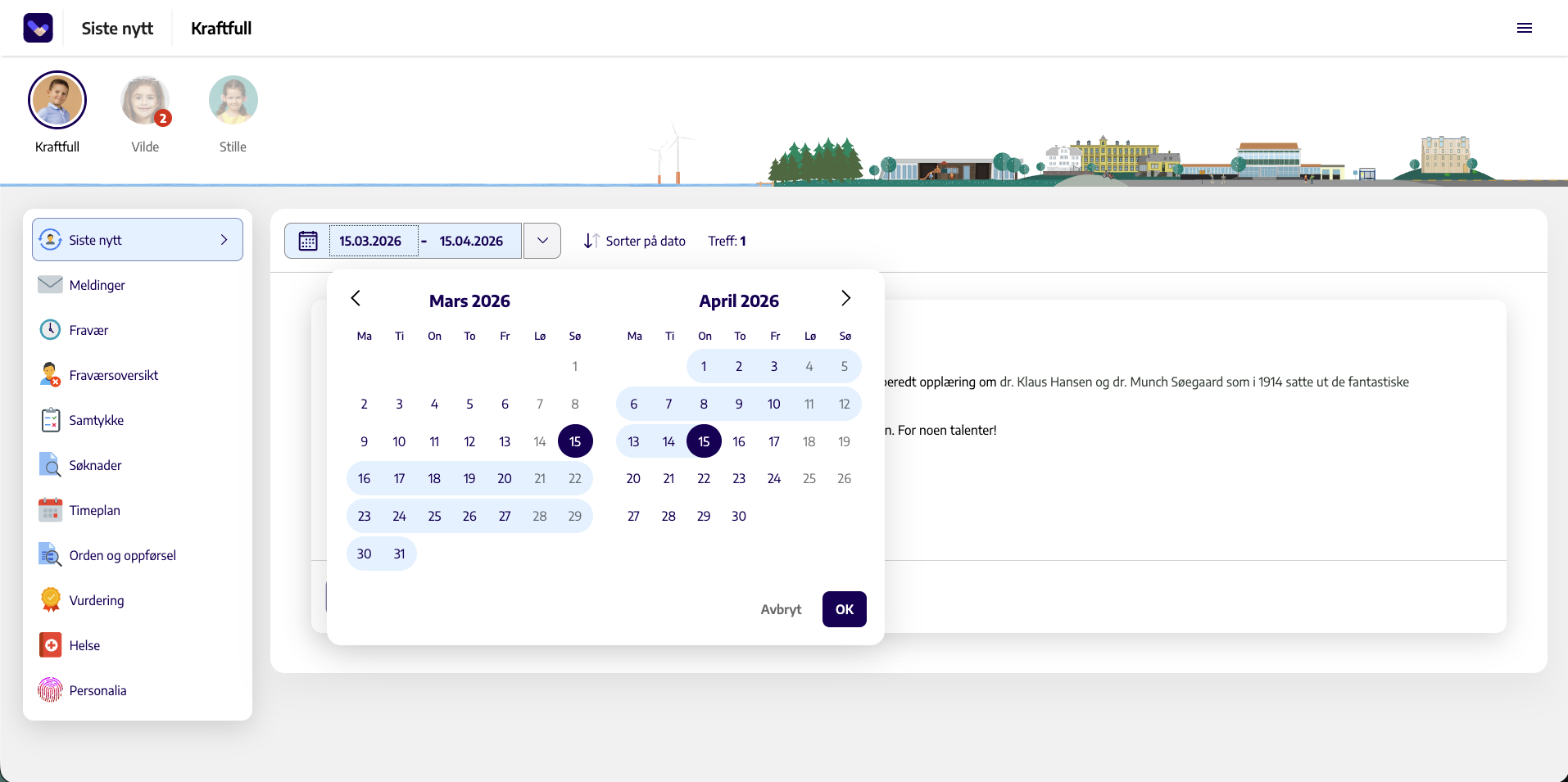Open Fravær in the sidebar
This screenshot has width=1568, height=782.
click(x=138, y=330)
